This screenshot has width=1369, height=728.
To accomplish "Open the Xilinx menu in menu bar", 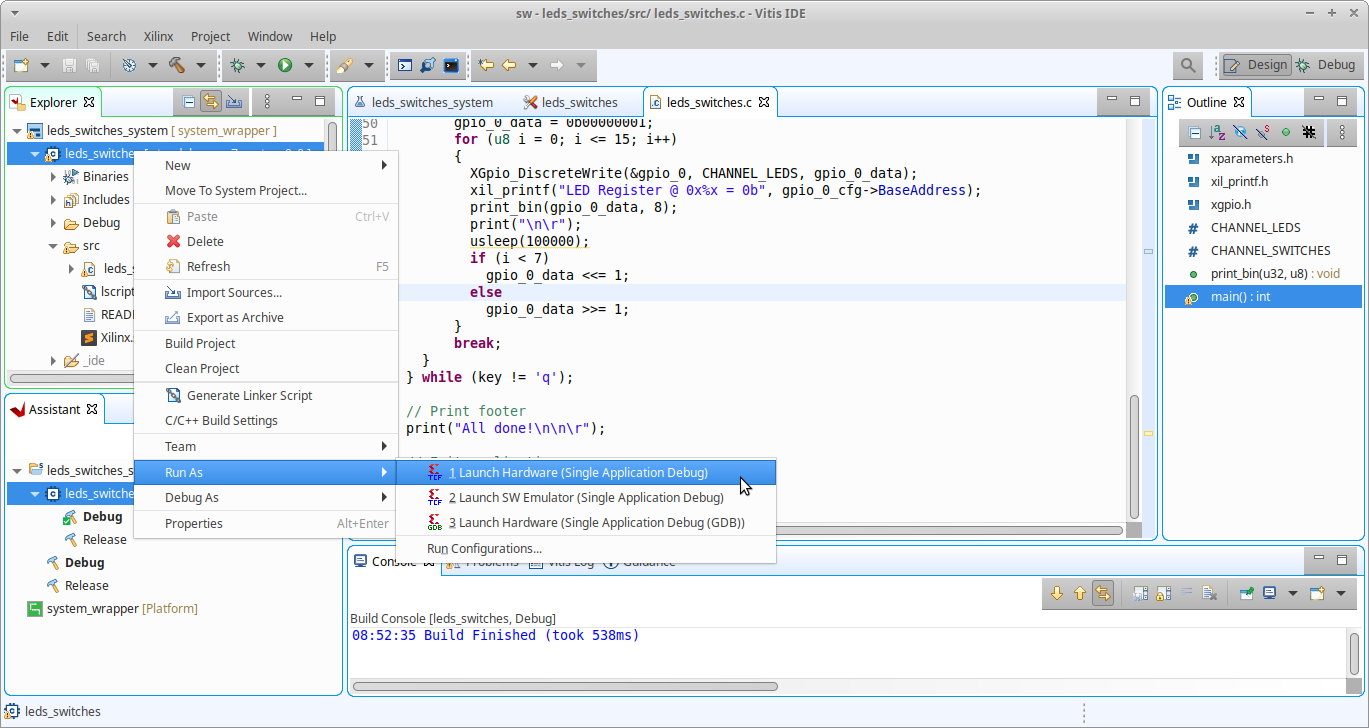I will point(158,36).
